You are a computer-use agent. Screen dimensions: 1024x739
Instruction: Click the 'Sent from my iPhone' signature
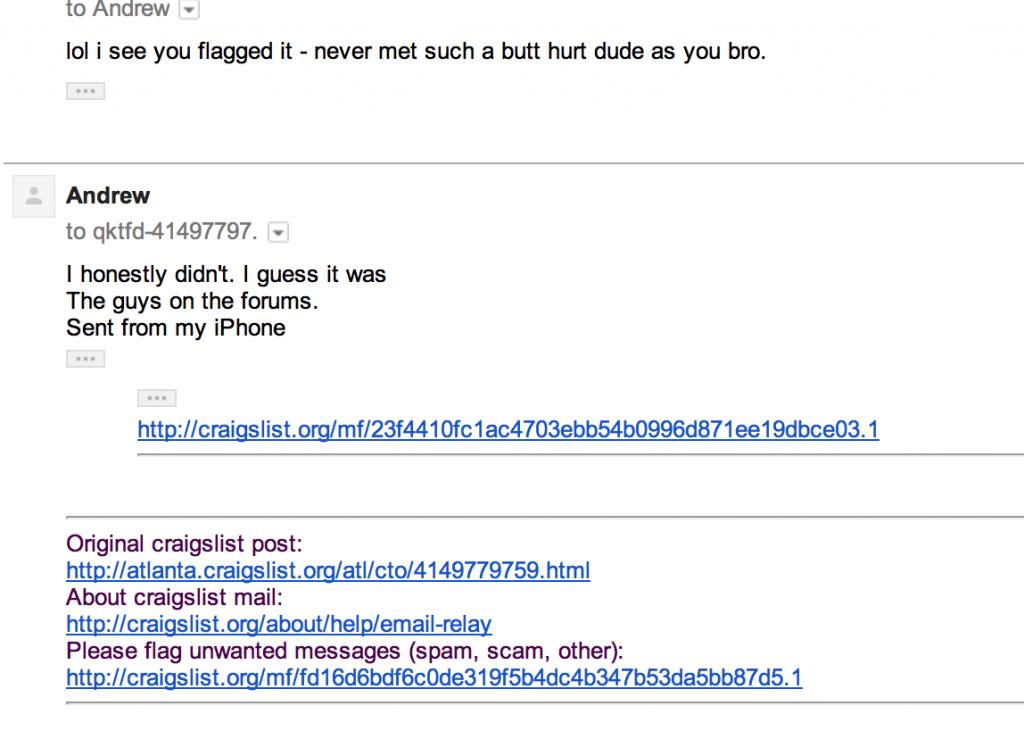[x=175, y=328]
